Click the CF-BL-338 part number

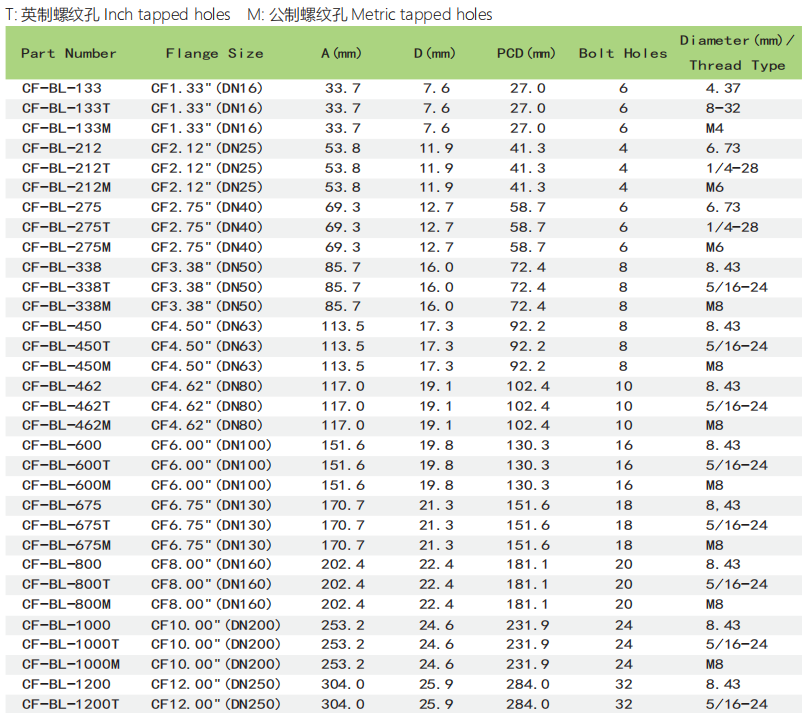pos(61,267)
